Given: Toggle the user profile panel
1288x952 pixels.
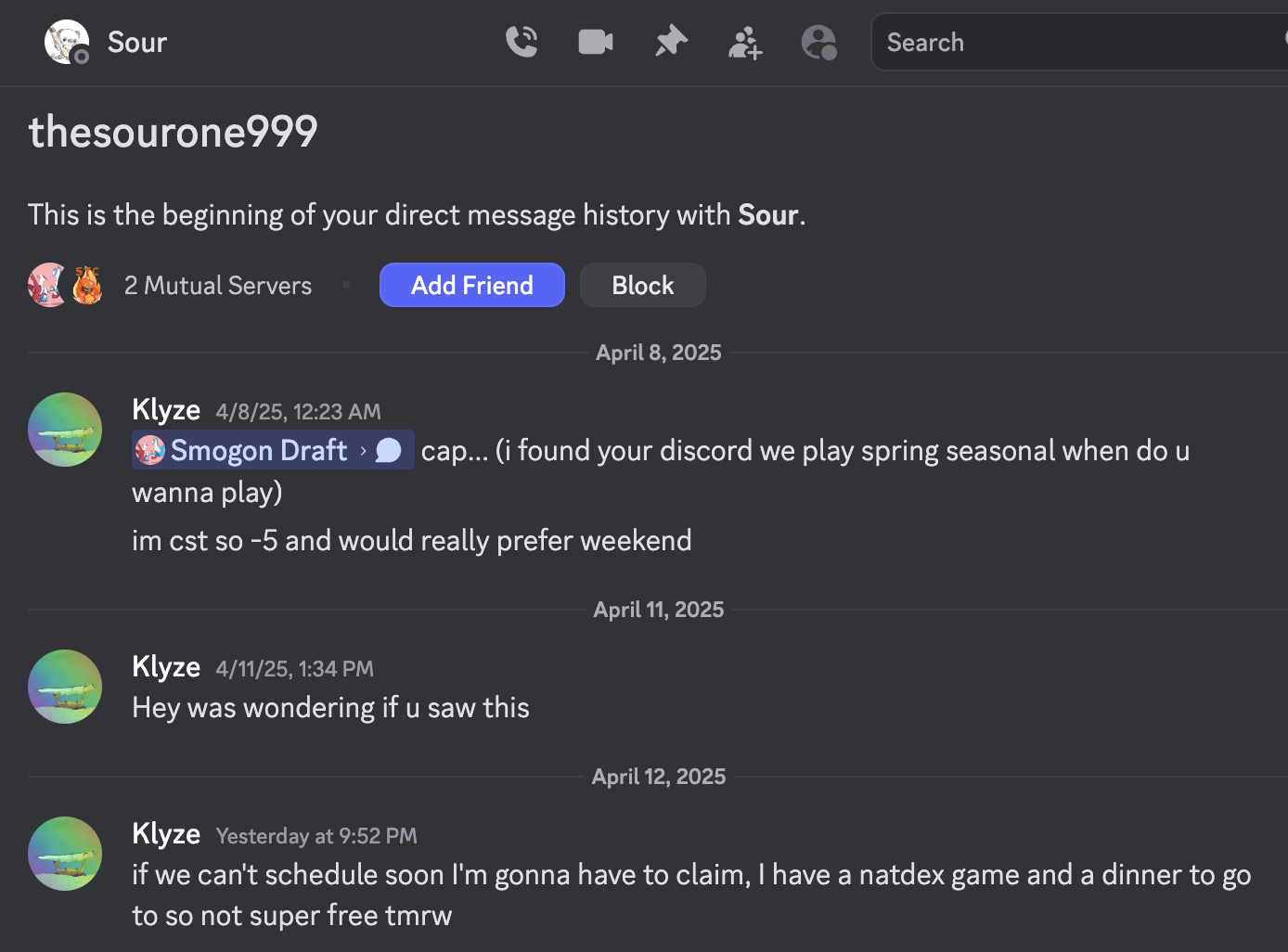Looking at the screenshot, I should [818, 42].
